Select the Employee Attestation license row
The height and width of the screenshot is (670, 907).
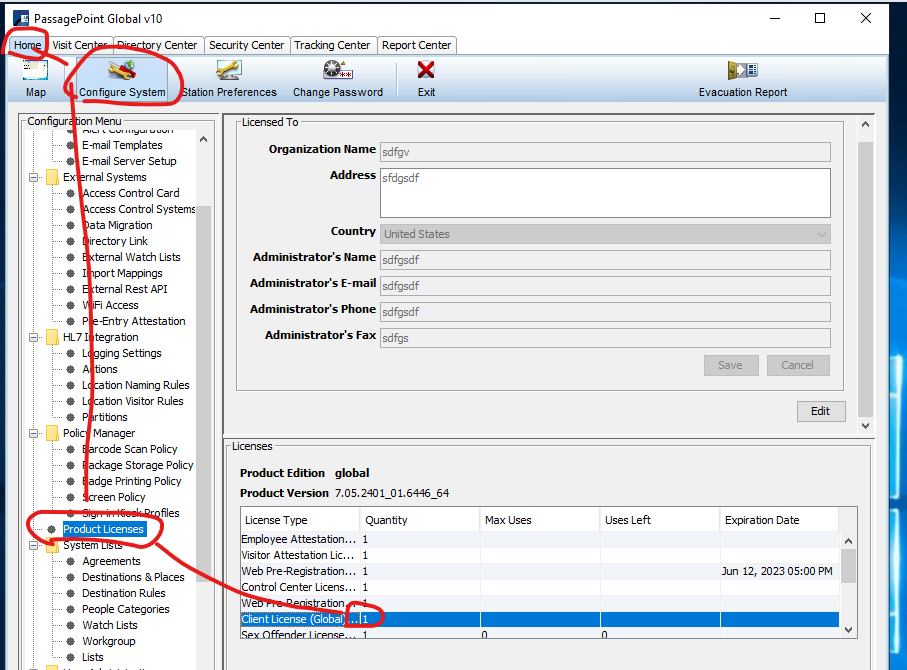tap(540, 539)
